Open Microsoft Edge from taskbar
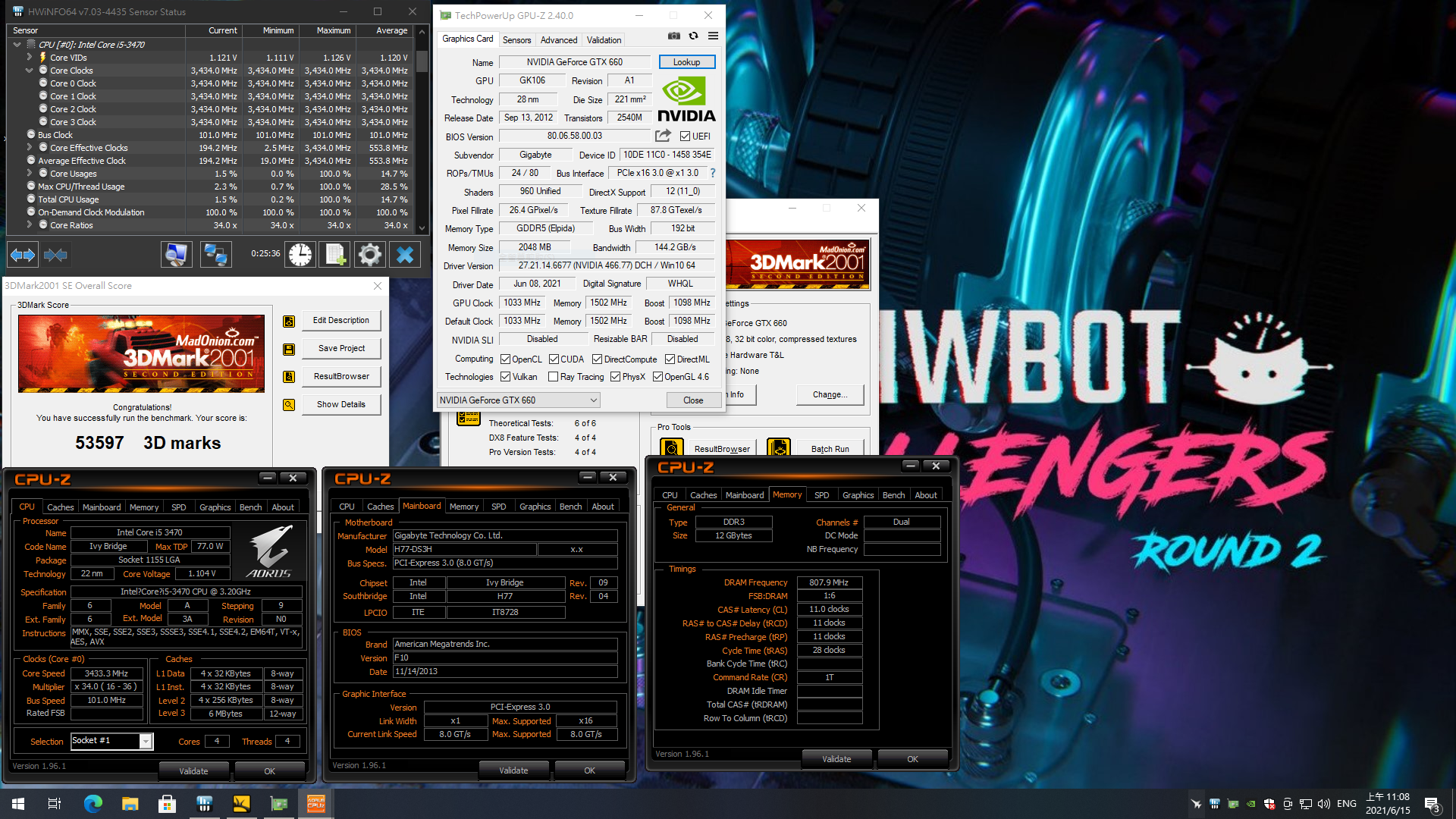The image size is (1456, 819). pyautogui.click(x=93, y=804)
